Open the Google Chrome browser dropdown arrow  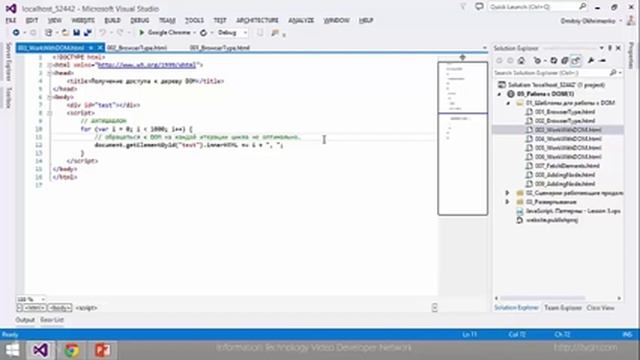tap(195, 33)
